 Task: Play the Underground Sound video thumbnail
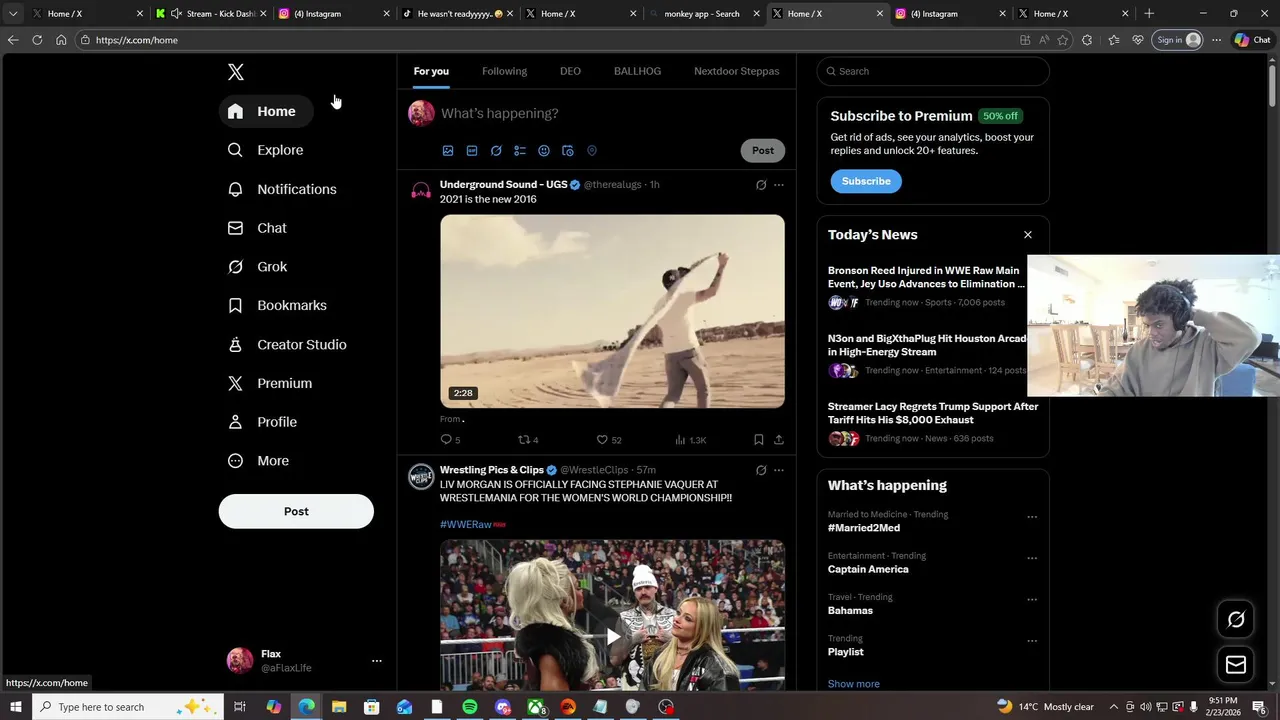[x=612, y=311]
